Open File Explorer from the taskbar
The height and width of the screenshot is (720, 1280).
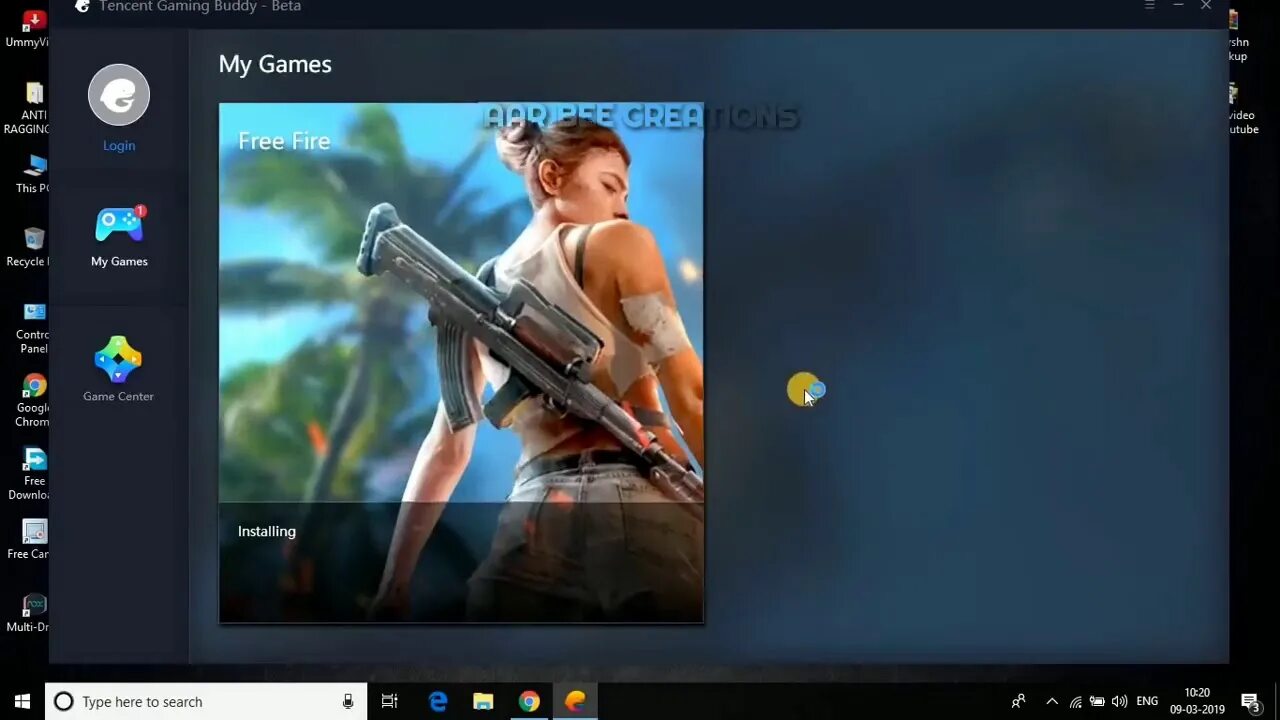pyautogui.click(x=483, y=701)
